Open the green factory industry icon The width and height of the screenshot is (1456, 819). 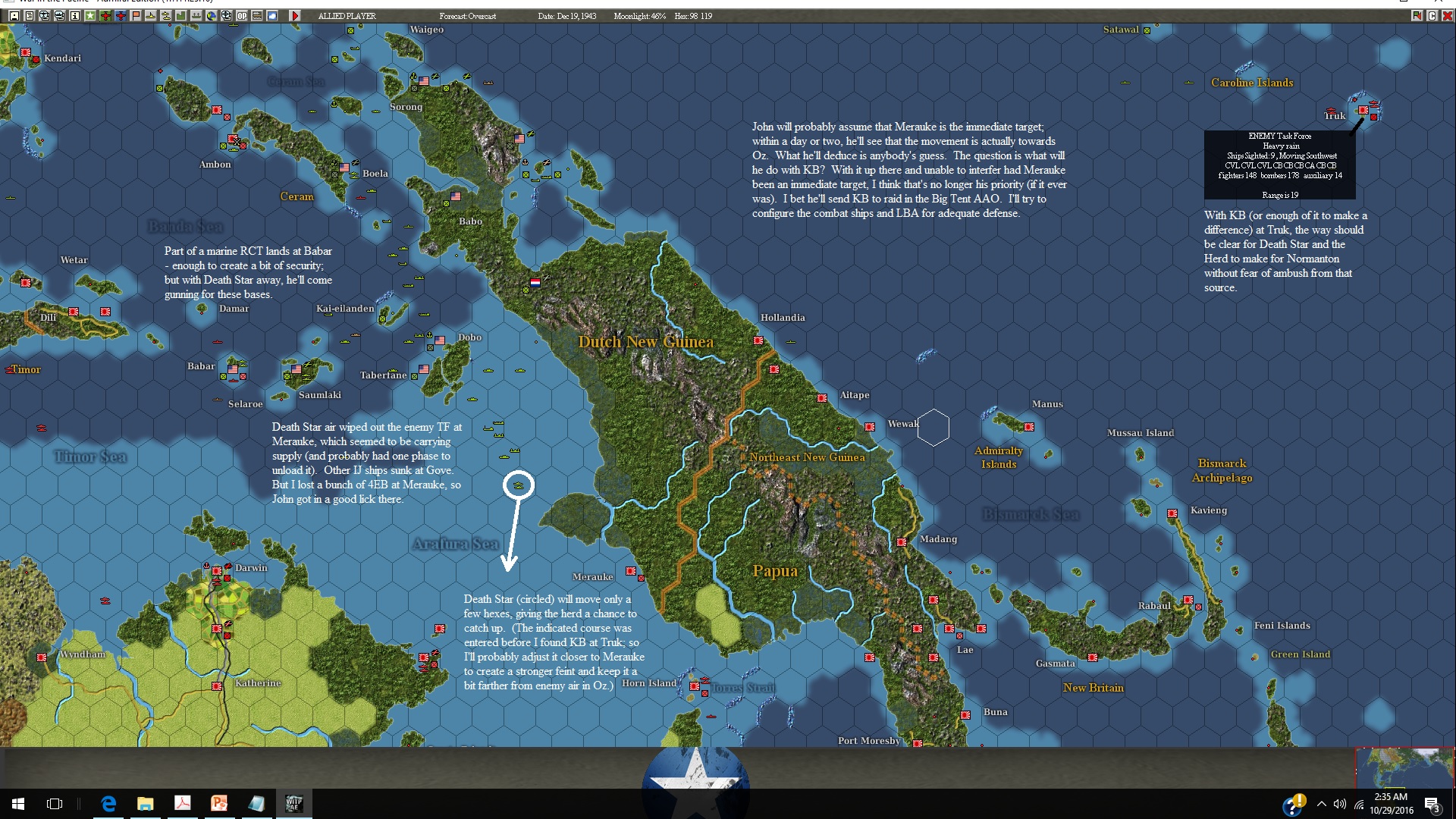tap(181, 15)
